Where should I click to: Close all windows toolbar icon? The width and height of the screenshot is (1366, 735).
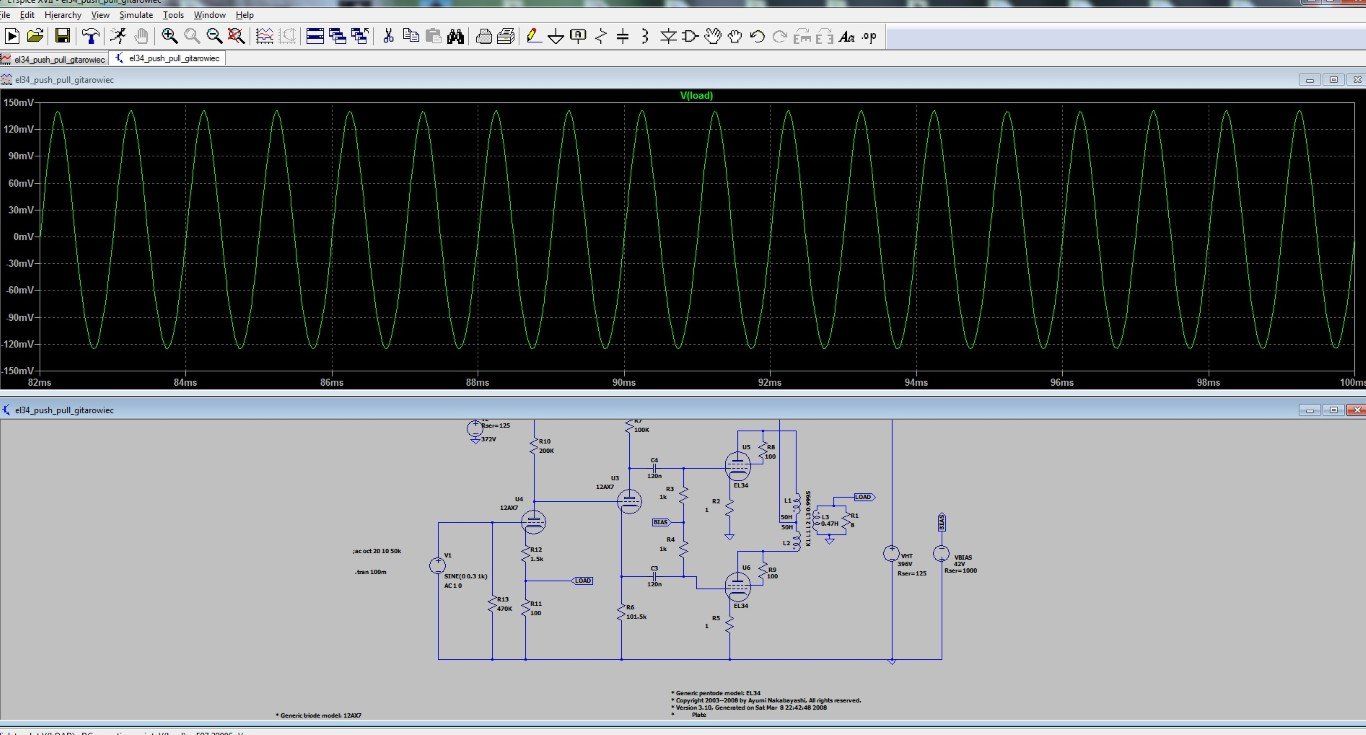point(359,36)
